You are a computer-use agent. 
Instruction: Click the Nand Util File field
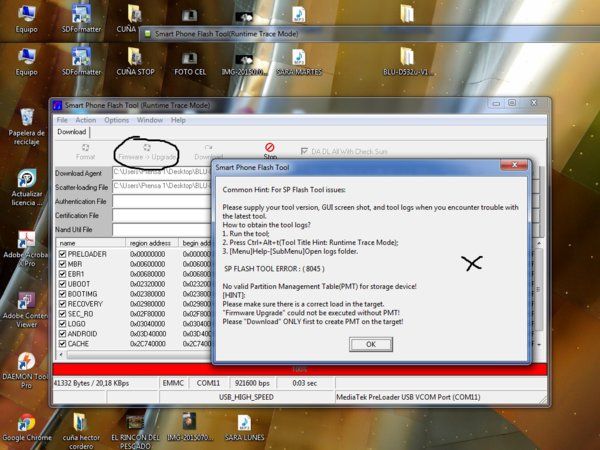tap(162, 229)
